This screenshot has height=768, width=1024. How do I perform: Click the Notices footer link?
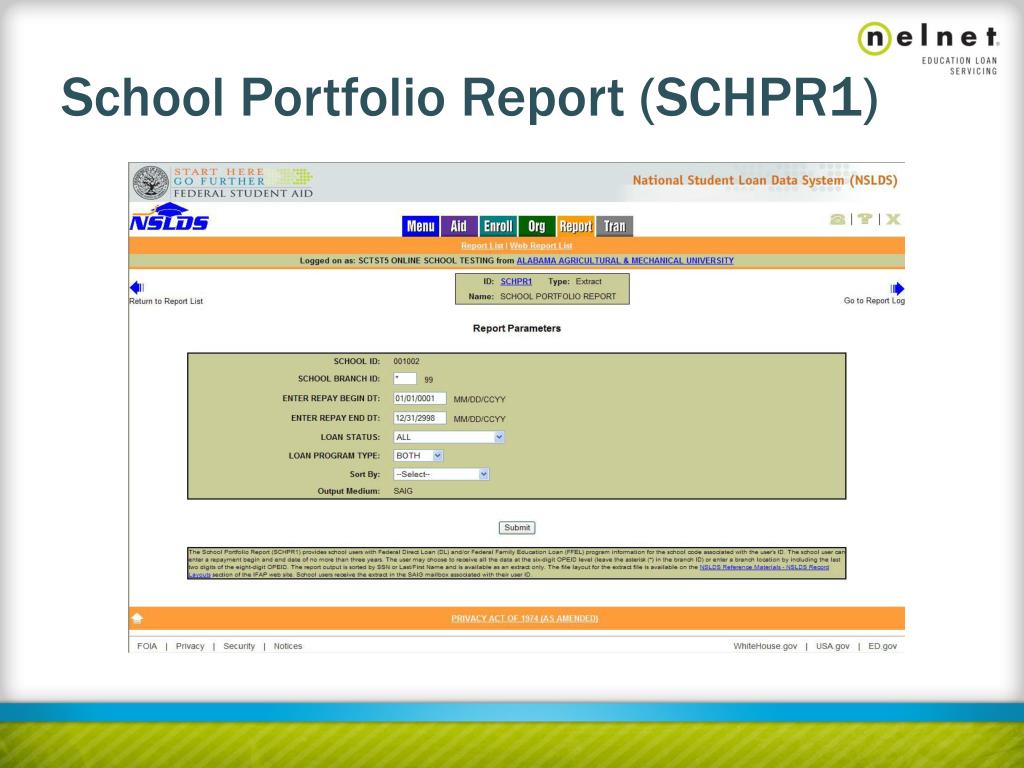point(288,646)
